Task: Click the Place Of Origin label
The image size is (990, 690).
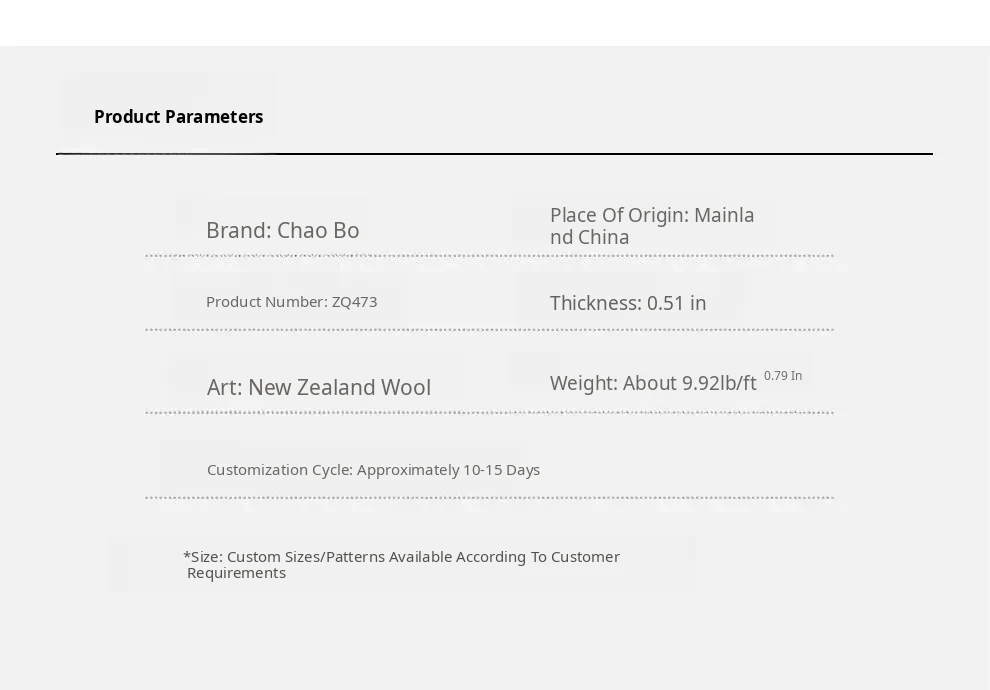Action: point(619,215)
